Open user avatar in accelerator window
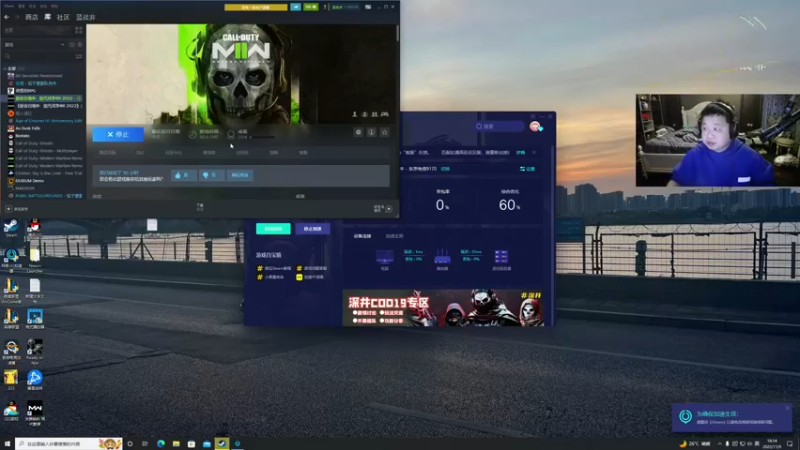Screen dimensions: 800x450 pos(535,126)
